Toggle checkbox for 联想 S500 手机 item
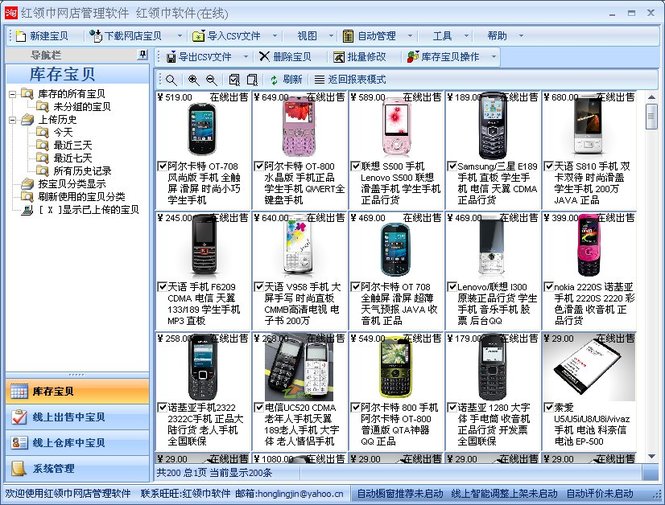The image size is (665, 505). click(x=355, y=165)
